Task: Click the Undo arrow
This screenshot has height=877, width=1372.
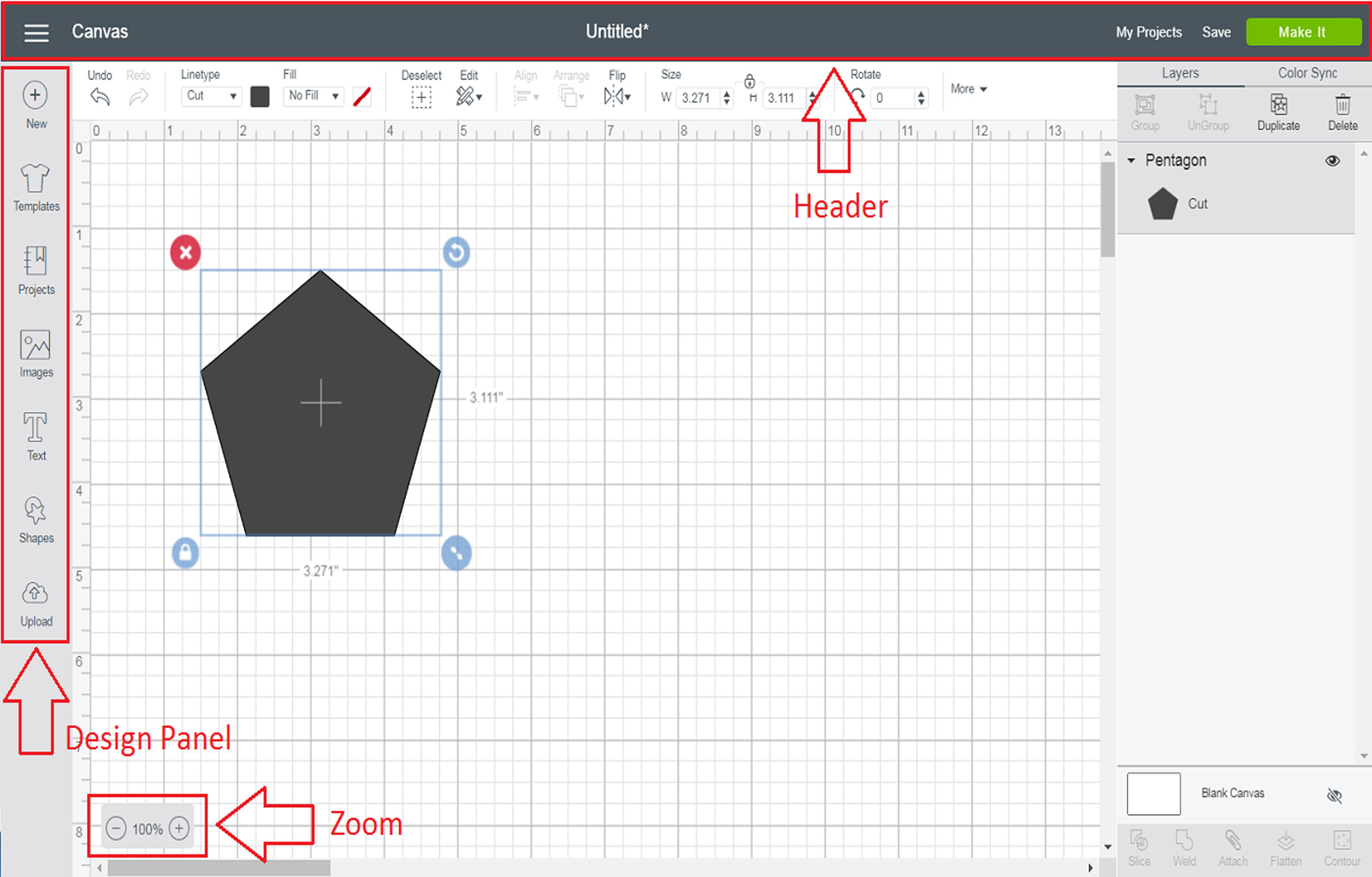Action: (100, 96)
